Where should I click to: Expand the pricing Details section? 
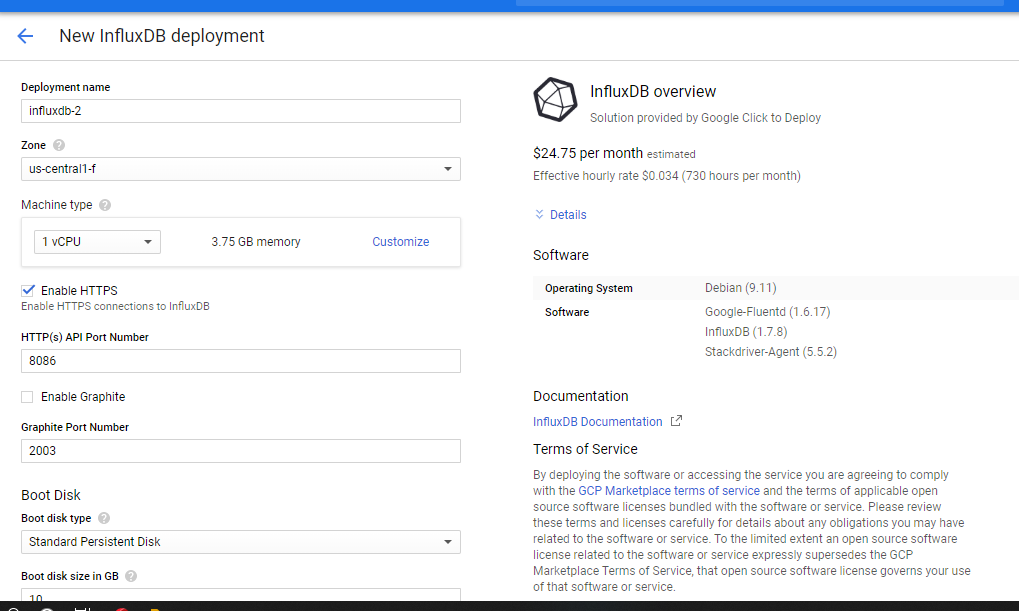[x=560, y=215]
